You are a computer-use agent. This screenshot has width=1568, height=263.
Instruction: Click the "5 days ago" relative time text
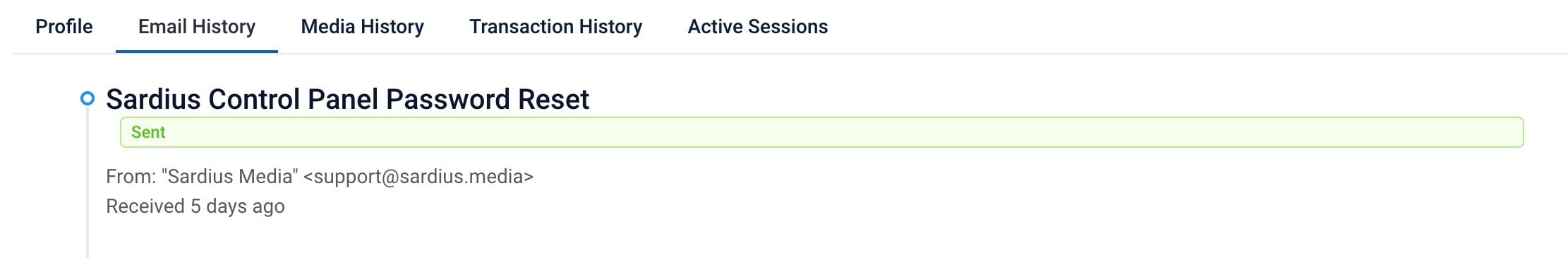tap(238, 206)
